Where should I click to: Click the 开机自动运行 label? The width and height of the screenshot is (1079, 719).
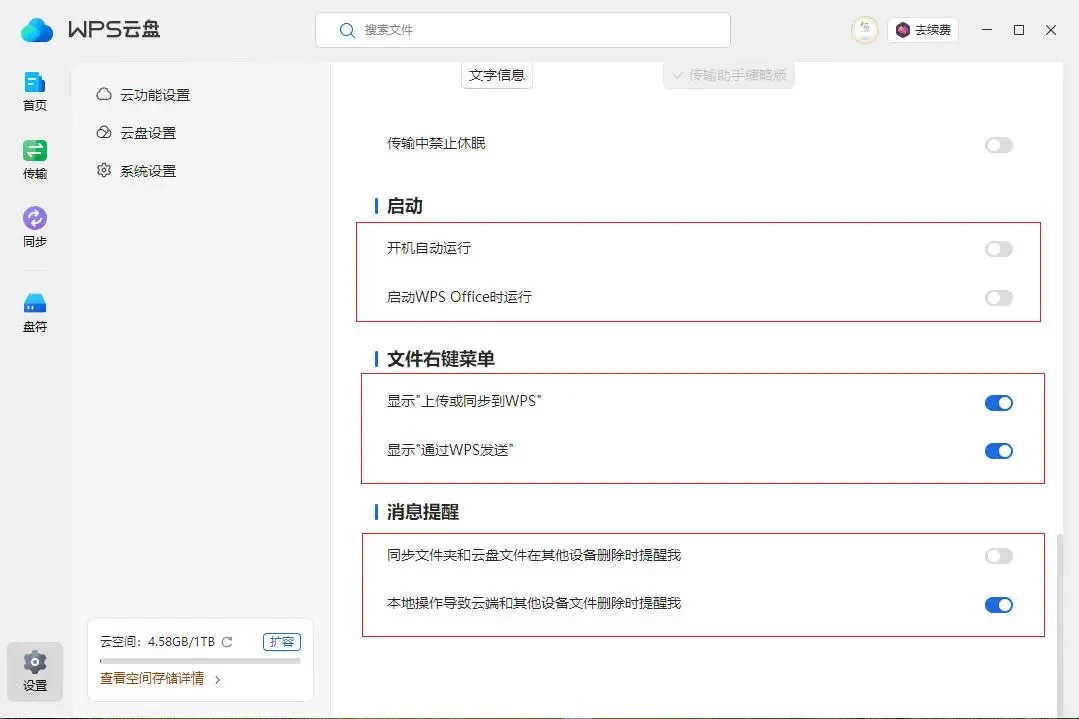click(x=429, y=248)
